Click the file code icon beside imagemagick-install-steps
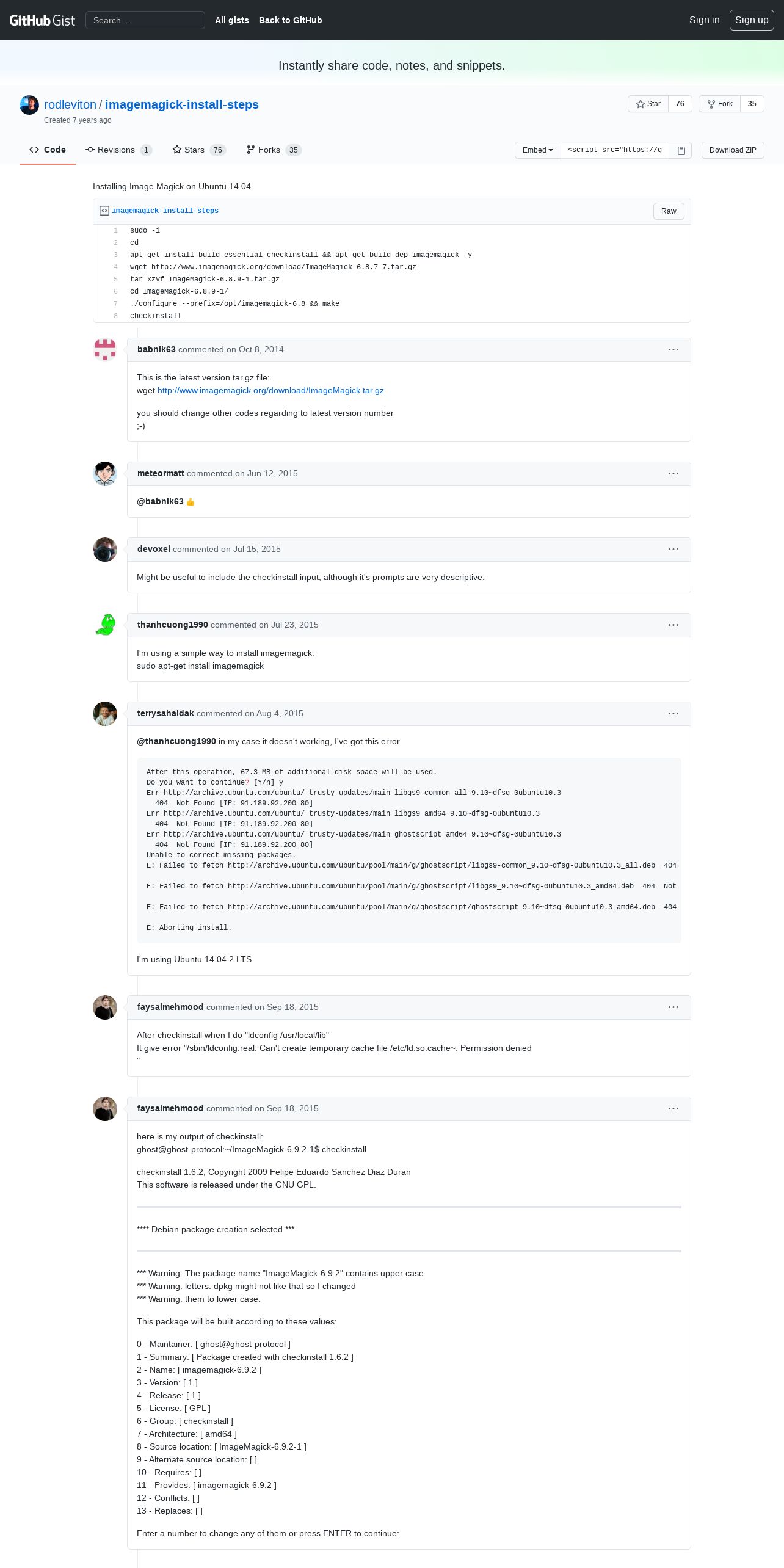The height and width of the screenshot is (1568, 784). click(x=104, y=211)
